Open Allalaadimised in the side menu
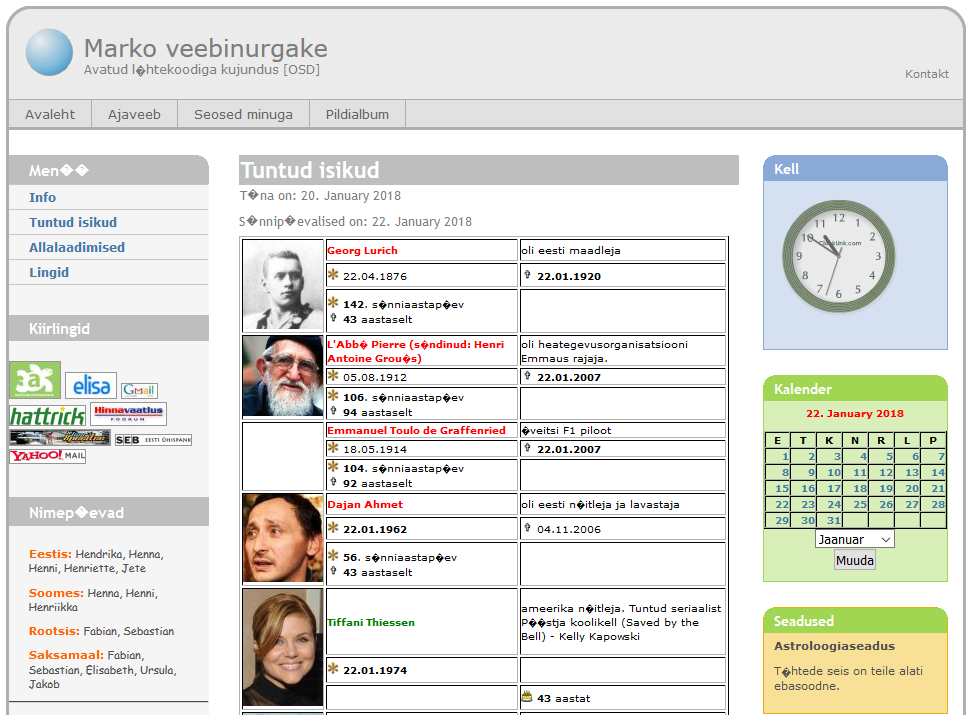This screenshot has height=715, width=974. 77,247
